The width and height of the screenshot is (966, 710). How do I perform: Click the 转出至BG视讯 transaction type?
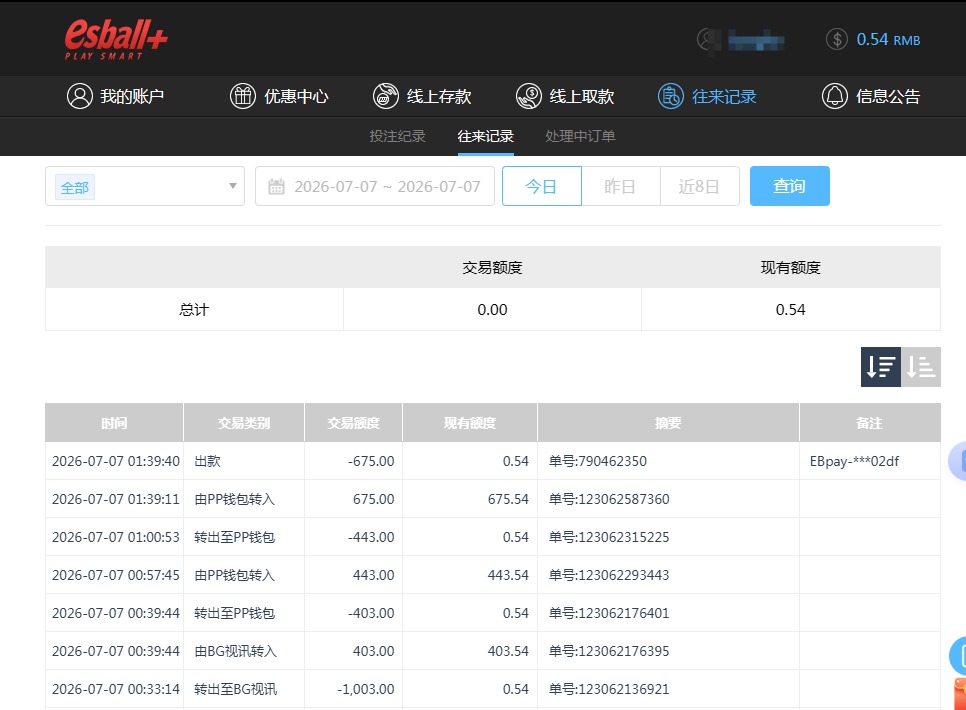click(x=235, y=689)
